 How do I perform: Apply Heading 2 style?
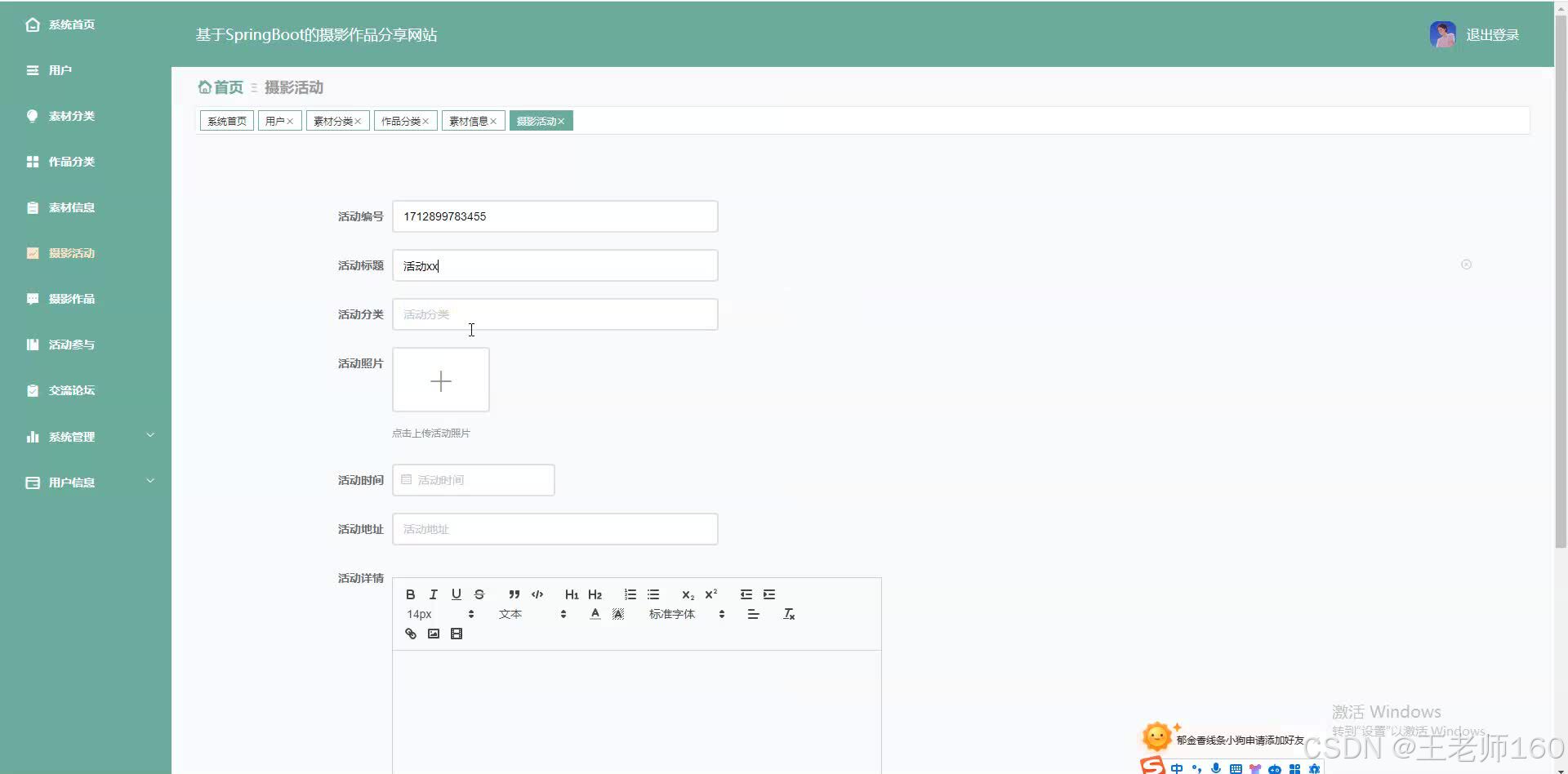[x=595, y=594]
